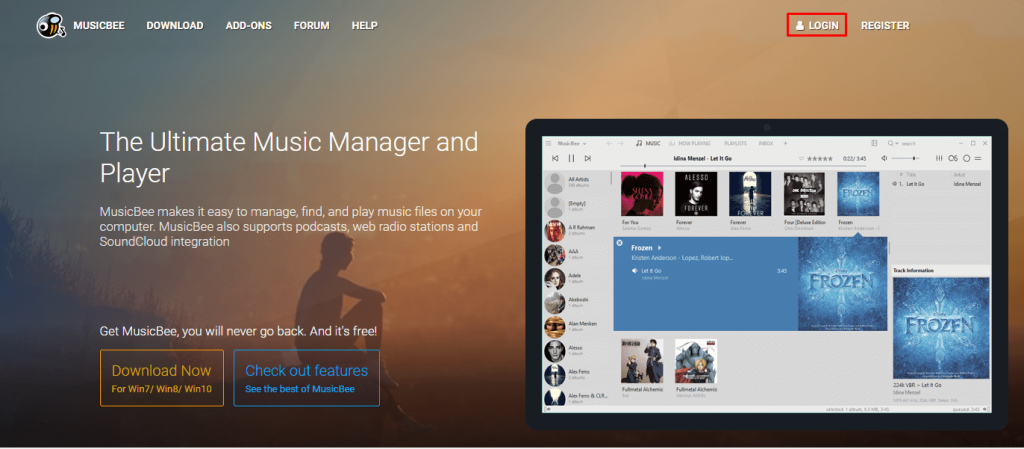Open the search magnifier dropdown
Viewport: 1024px width, 449px height.
(x=893, y=143)
